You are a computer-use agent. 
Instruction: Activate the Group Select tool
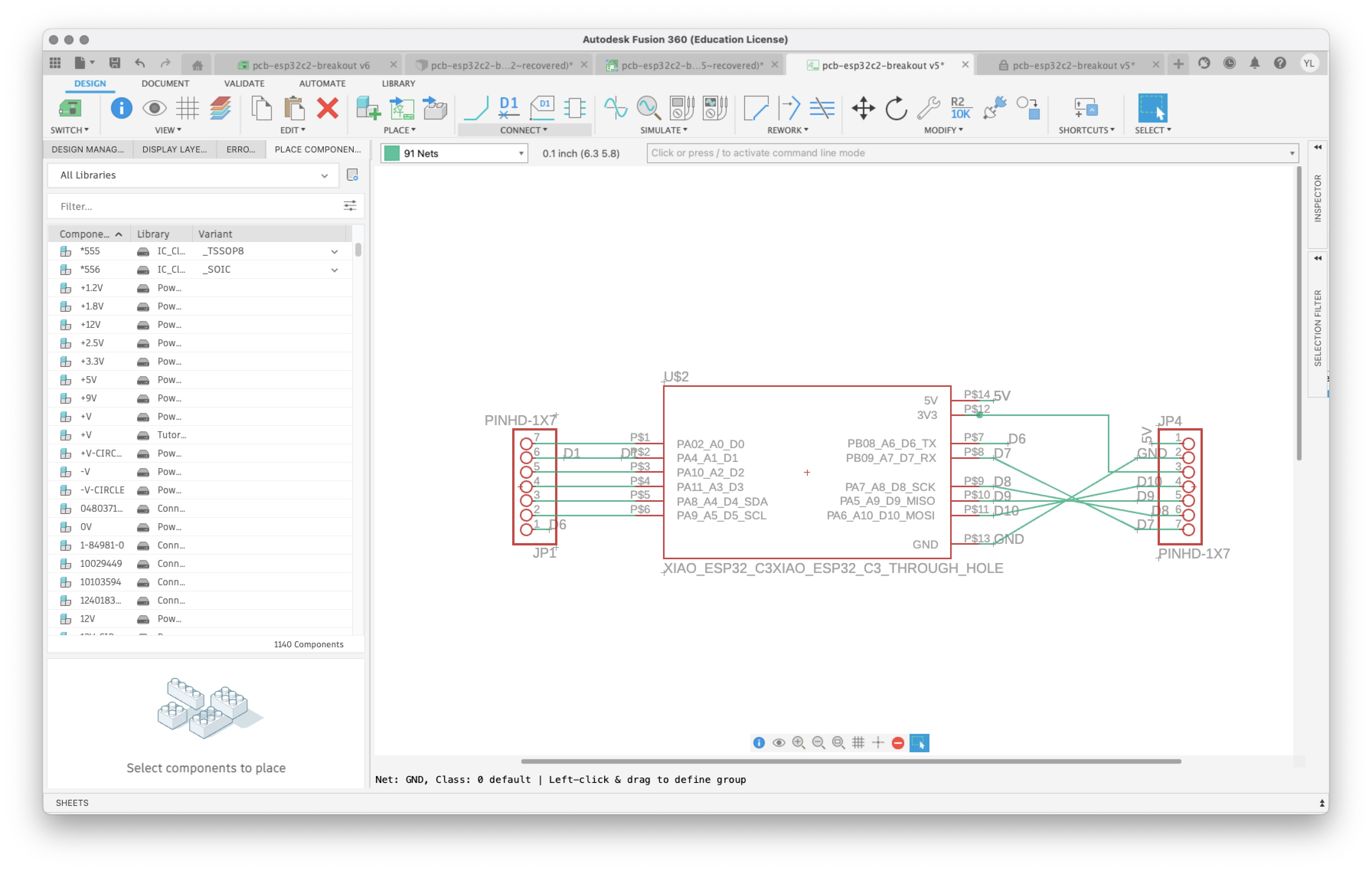point(1152,108)
